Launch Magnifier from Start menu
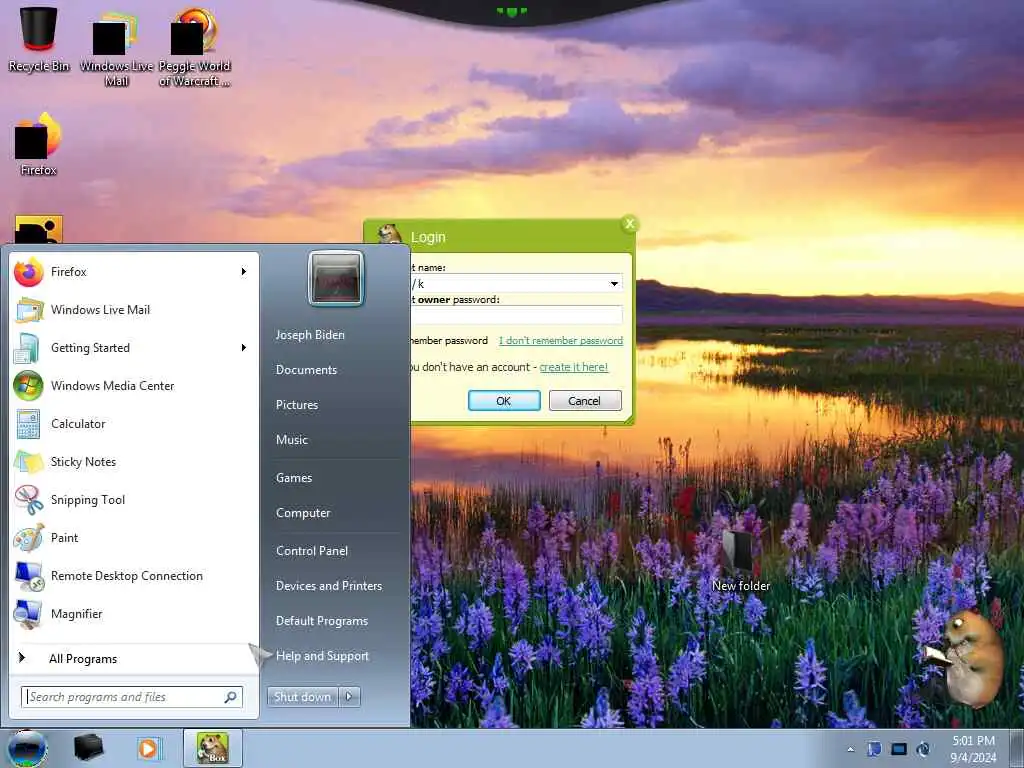 tap(134, 614)
